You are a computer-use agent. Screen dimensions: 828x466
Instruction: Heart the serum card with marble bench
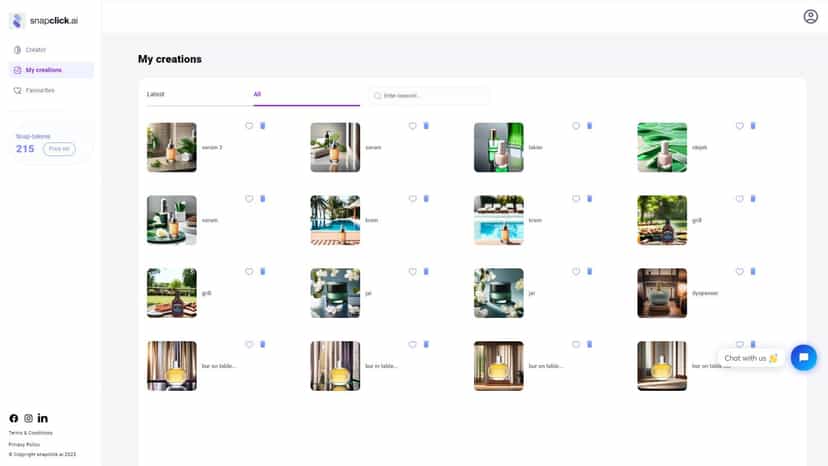point(413,126)
